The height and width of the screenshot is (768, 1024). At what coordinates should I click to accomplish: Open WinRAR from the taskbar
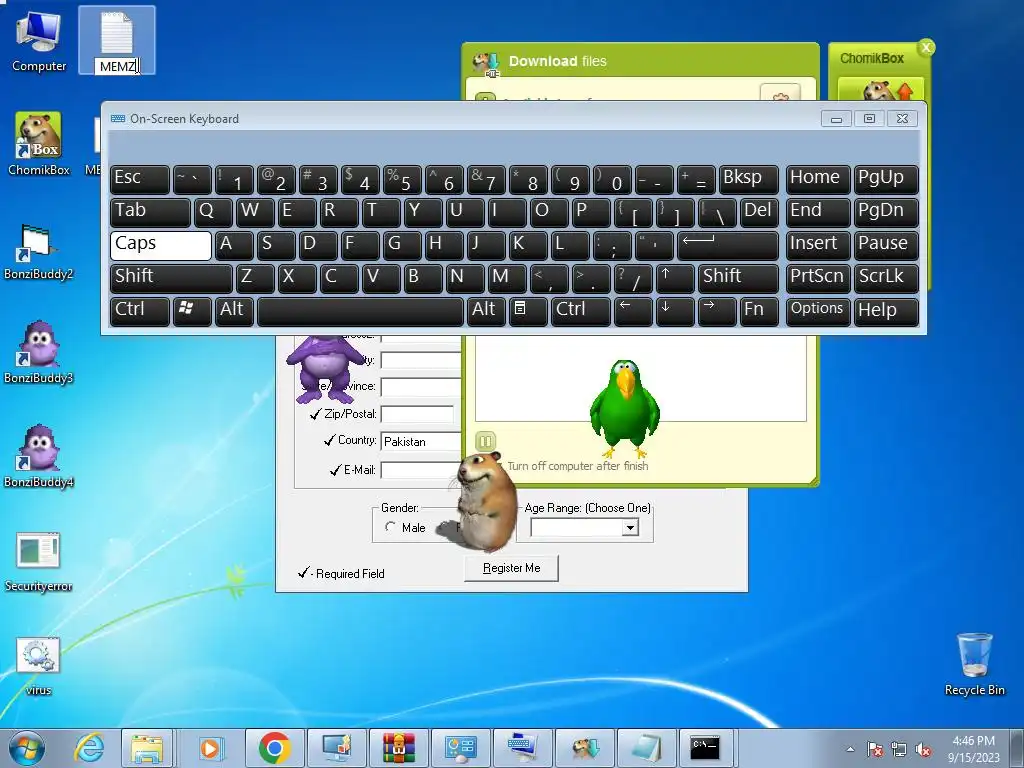click(398, 748)
